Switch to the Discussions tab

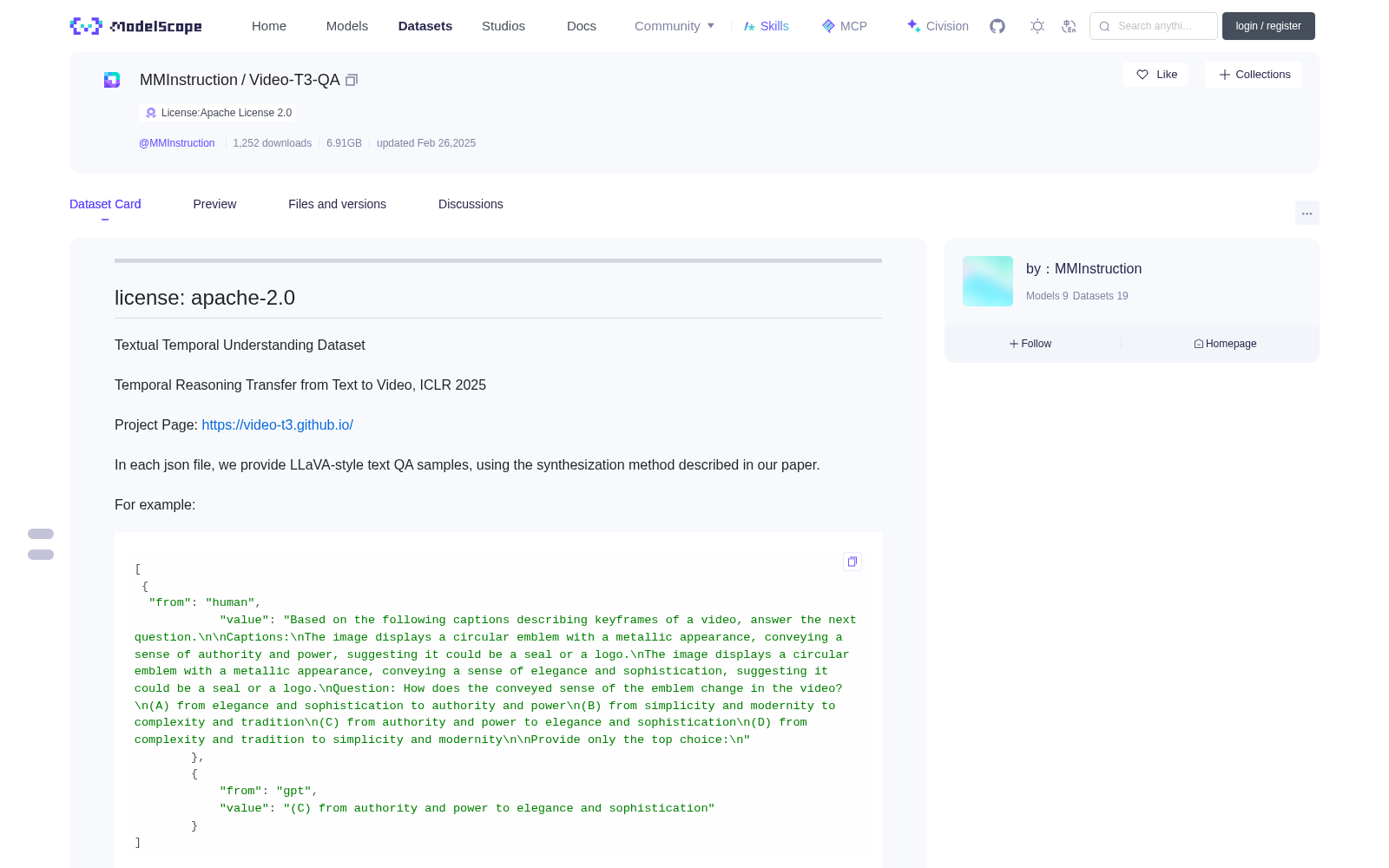point(471,204)
